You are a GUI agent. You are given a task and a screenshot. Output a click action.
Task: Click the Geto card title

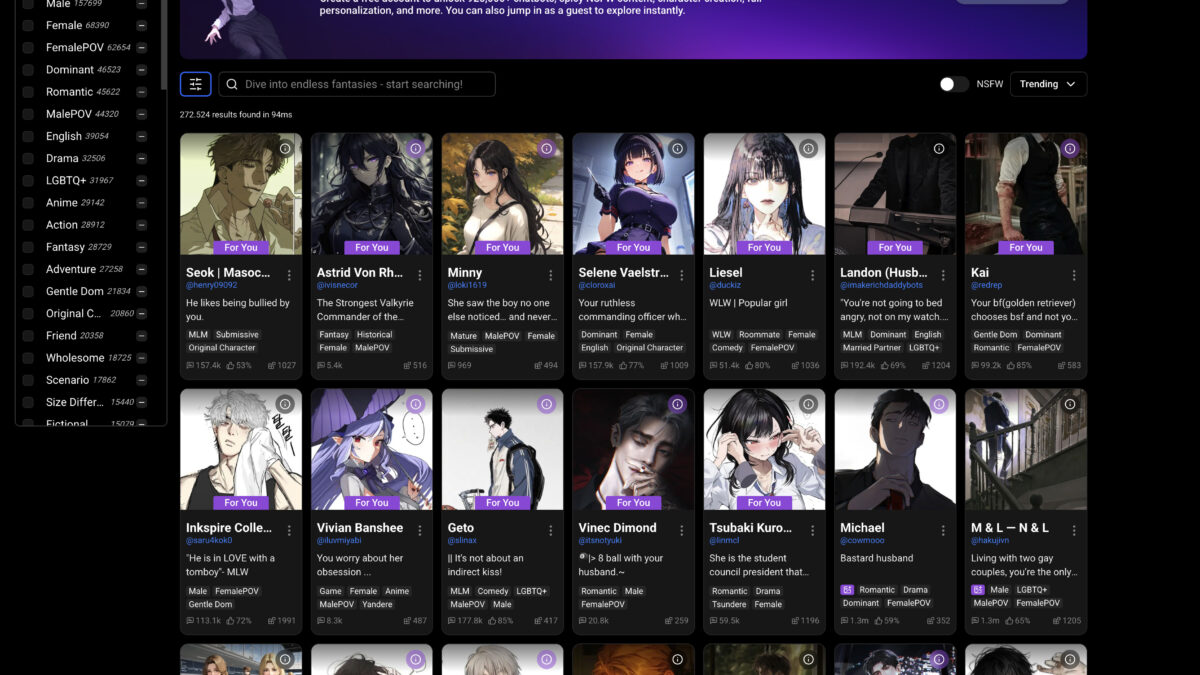461,528
